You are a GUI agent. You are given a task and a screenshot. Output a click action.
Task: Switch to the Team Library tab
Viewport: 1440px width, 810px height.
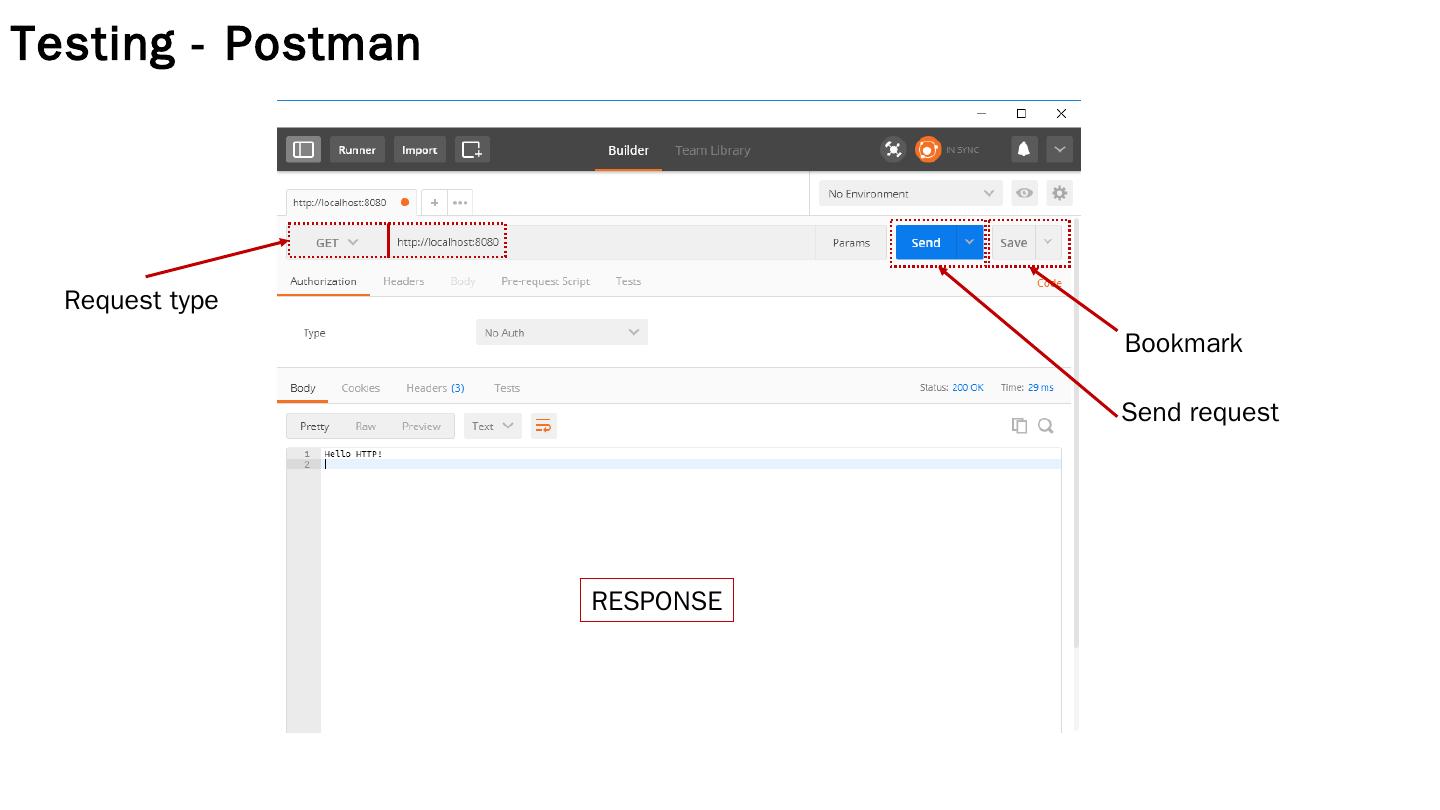(x=712, y=150)
